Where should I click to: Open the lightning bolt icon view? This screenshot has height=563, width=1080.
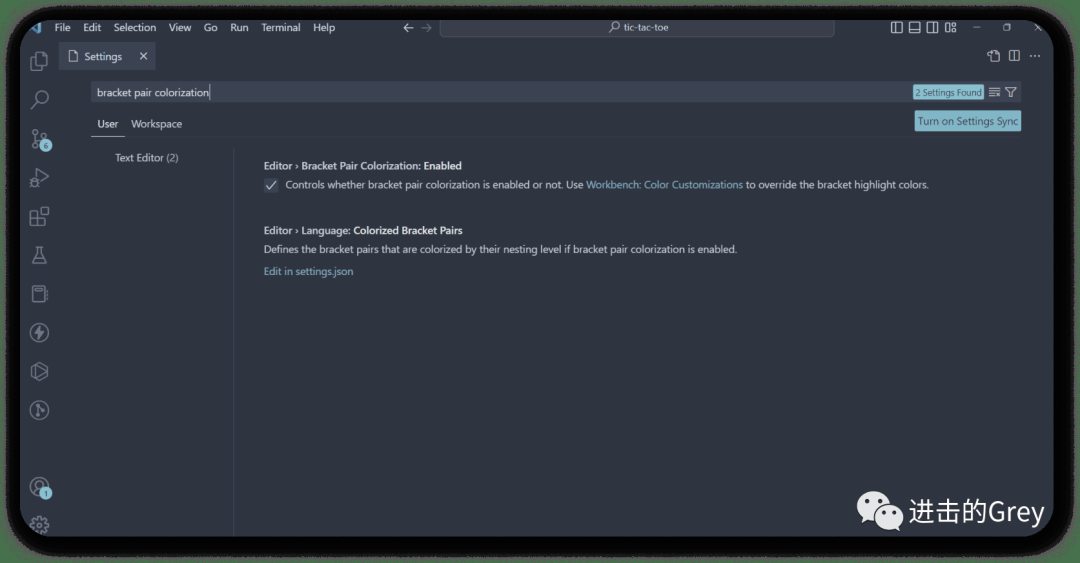[39, 333]
